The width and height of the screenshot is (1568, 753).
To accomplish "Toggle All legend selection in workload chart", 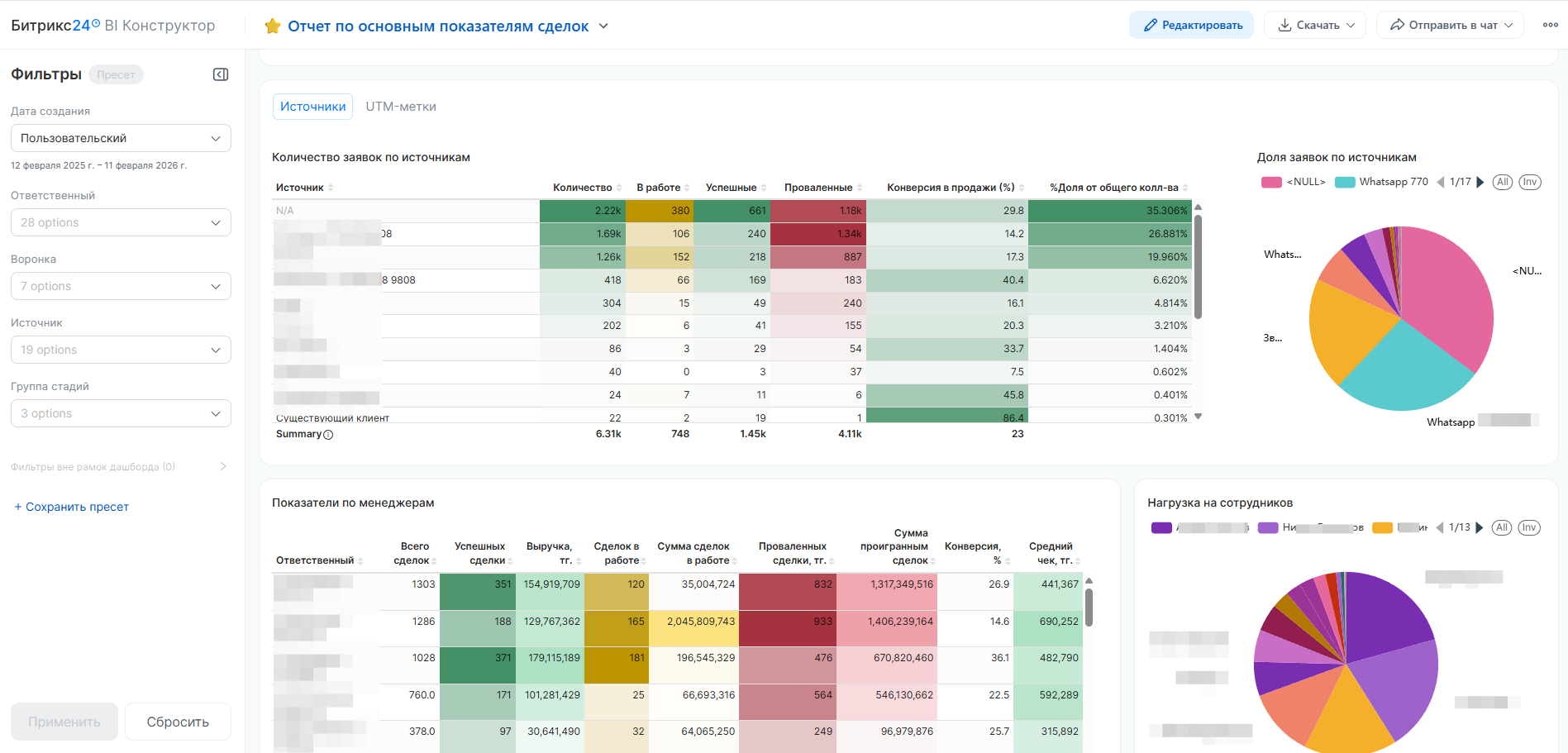I will 1502,527.
